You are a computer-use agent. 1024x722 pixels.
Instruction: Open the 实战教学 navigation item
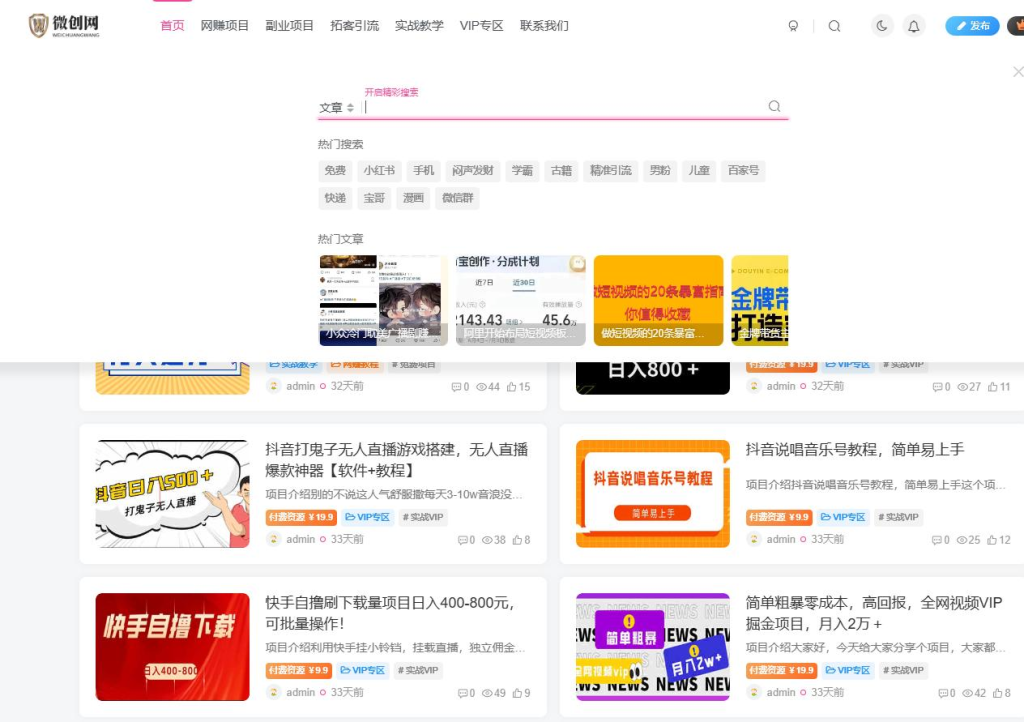[419, 25]
